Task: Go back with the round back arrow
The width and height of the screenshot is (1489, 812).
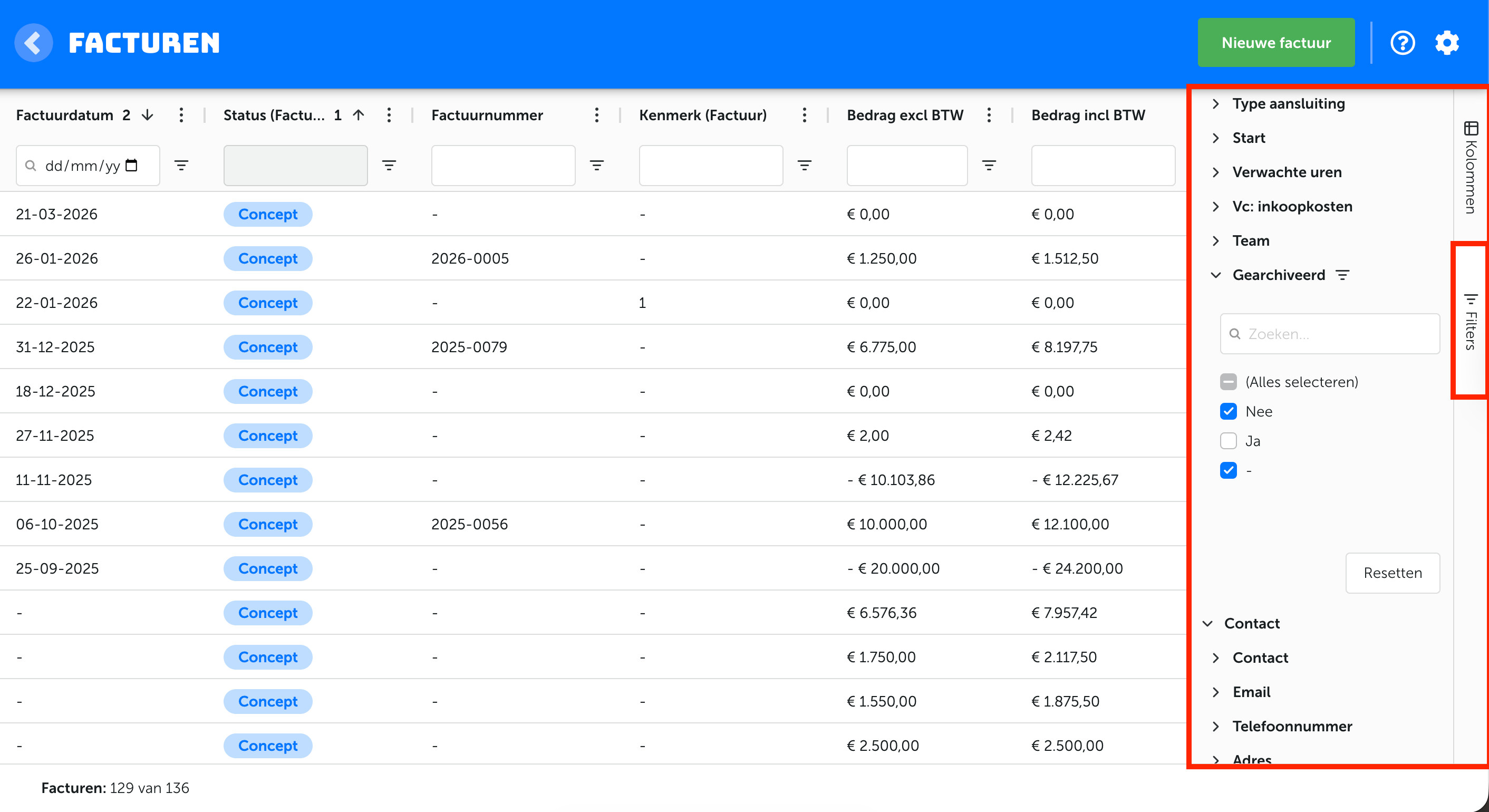Action: tap(34, 43)
